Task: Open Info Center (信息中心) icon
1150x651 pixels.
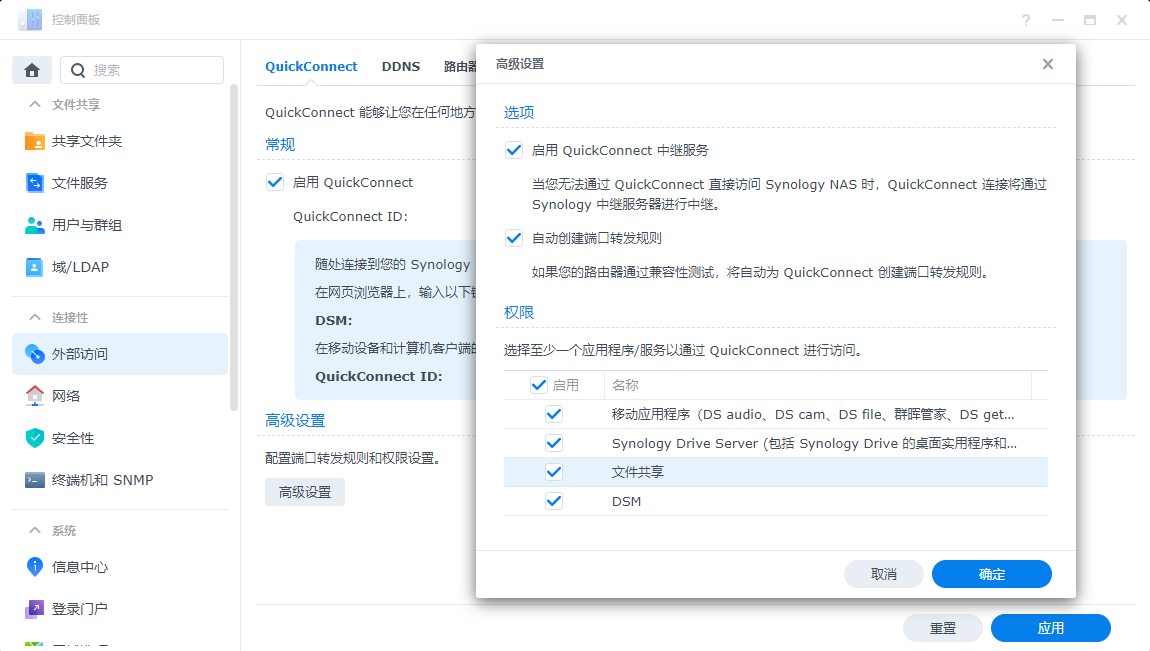Action: [x=34, y=567]
